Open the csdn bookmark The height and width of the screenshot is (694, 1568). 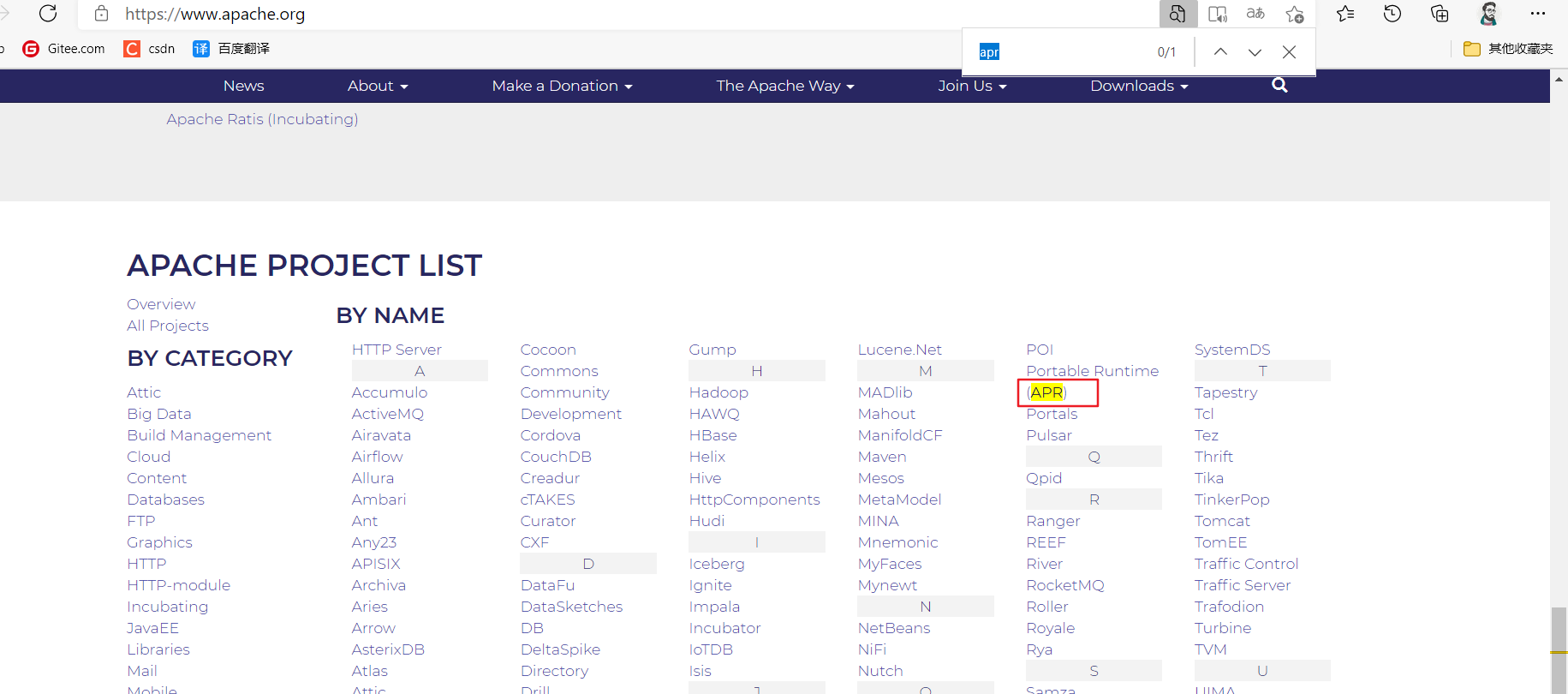coord(149,49)
